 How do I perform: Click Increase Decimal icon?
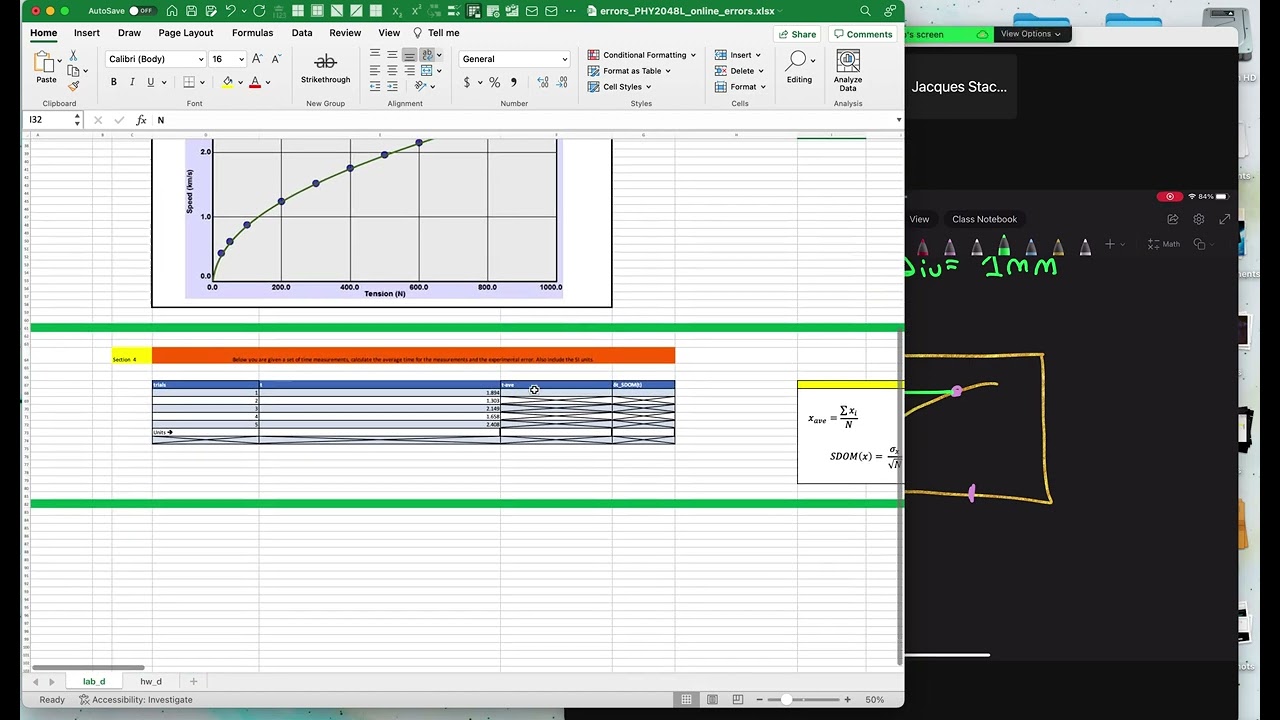click(543, 82)
